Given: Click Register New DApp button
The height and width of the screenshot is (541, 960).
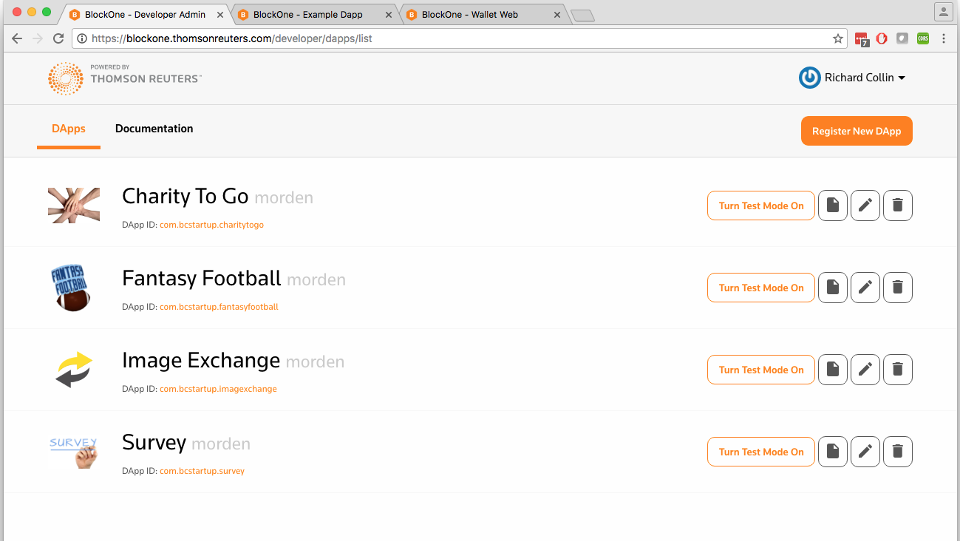Looking at the screenshot, I should pos(857,131).
